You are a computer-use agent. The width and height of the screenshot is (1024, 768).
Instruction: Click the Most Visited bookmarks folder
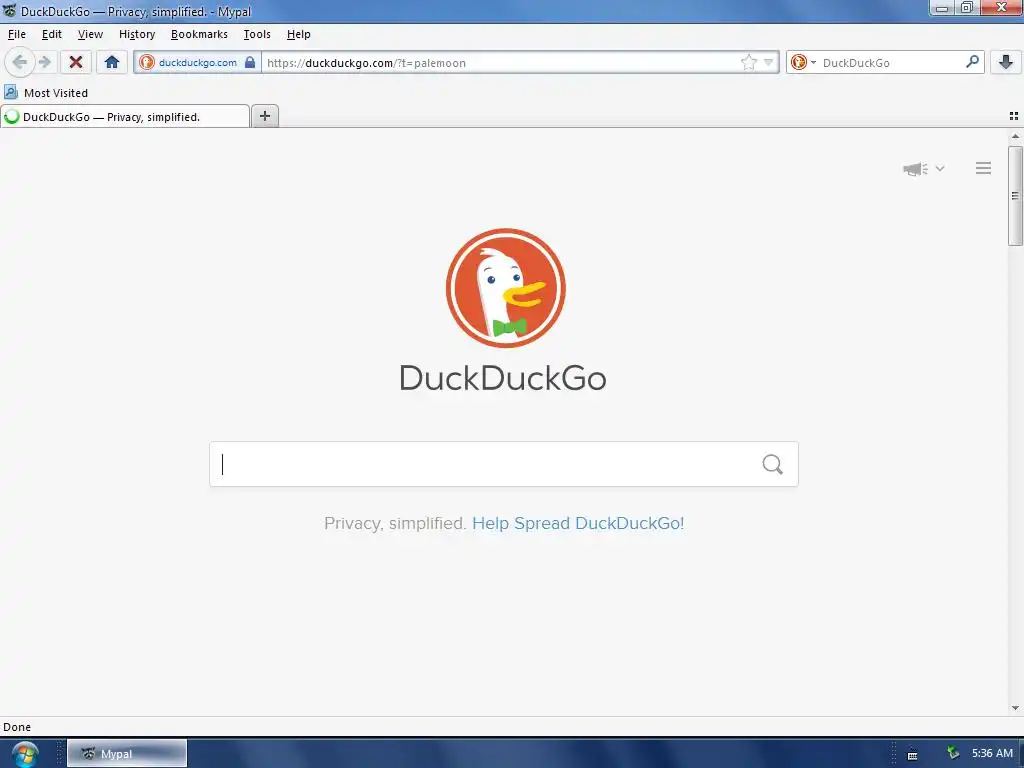click(46, 93)
